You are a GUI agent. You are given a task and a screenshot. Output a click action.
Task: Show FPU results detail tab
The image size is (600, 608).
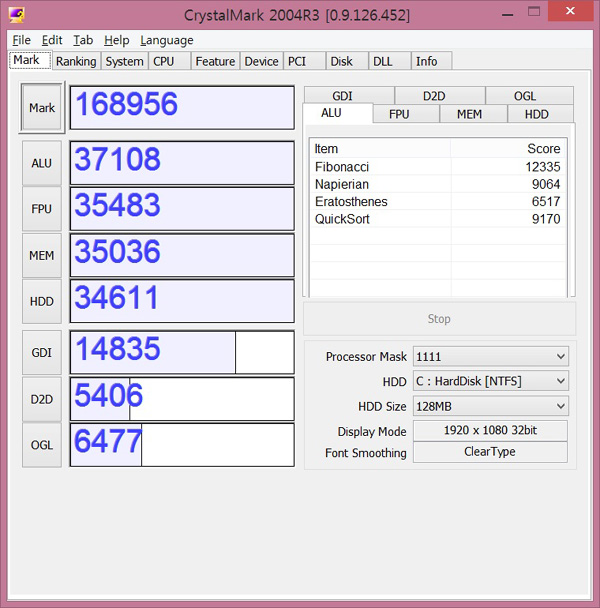tap(406, 114)
